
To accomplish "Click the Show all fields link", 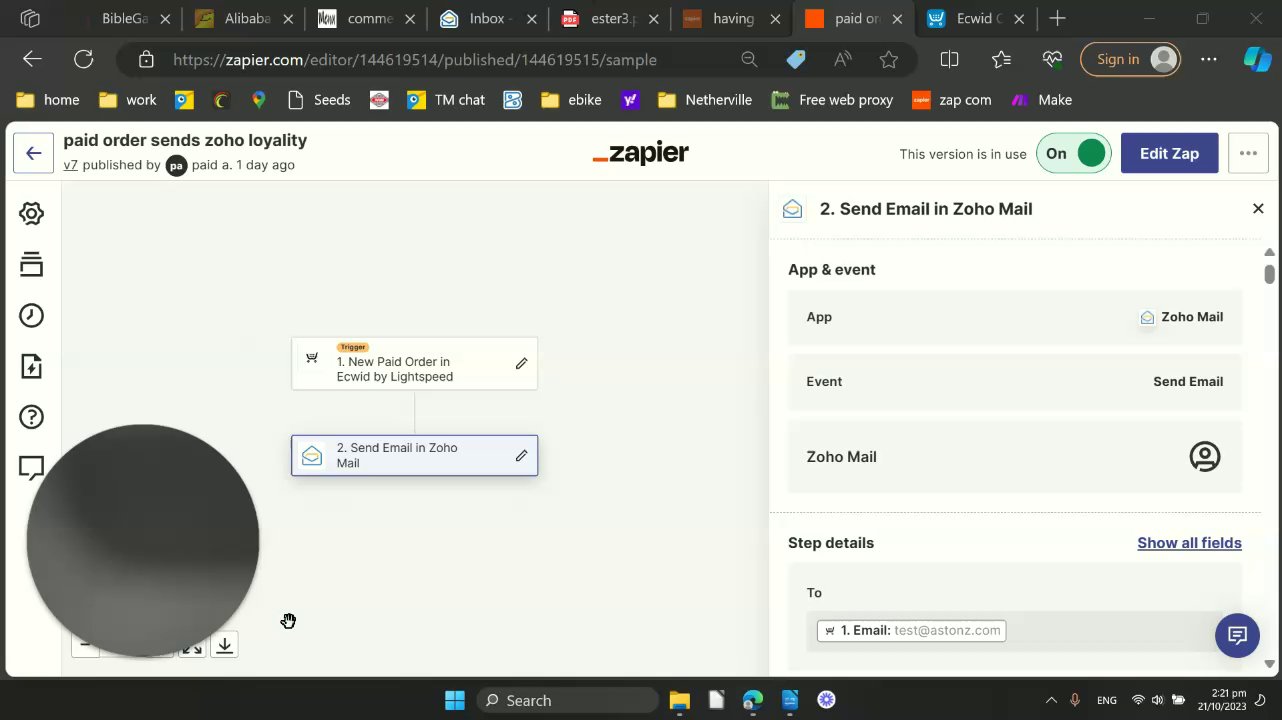I will 1189,543.
